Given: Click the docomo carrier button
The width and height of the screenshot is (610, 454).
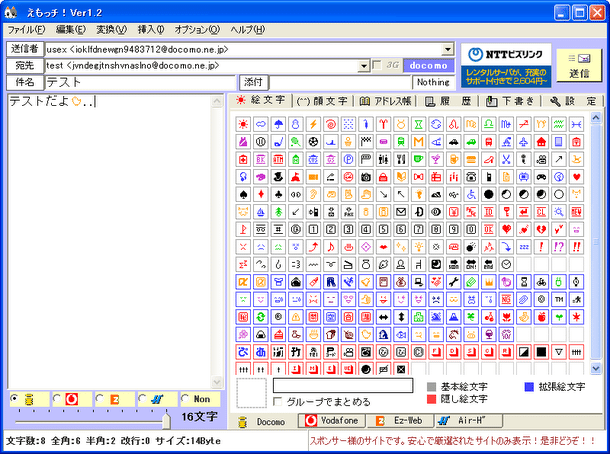Looking at the screenshot, I should click(429, 66).
